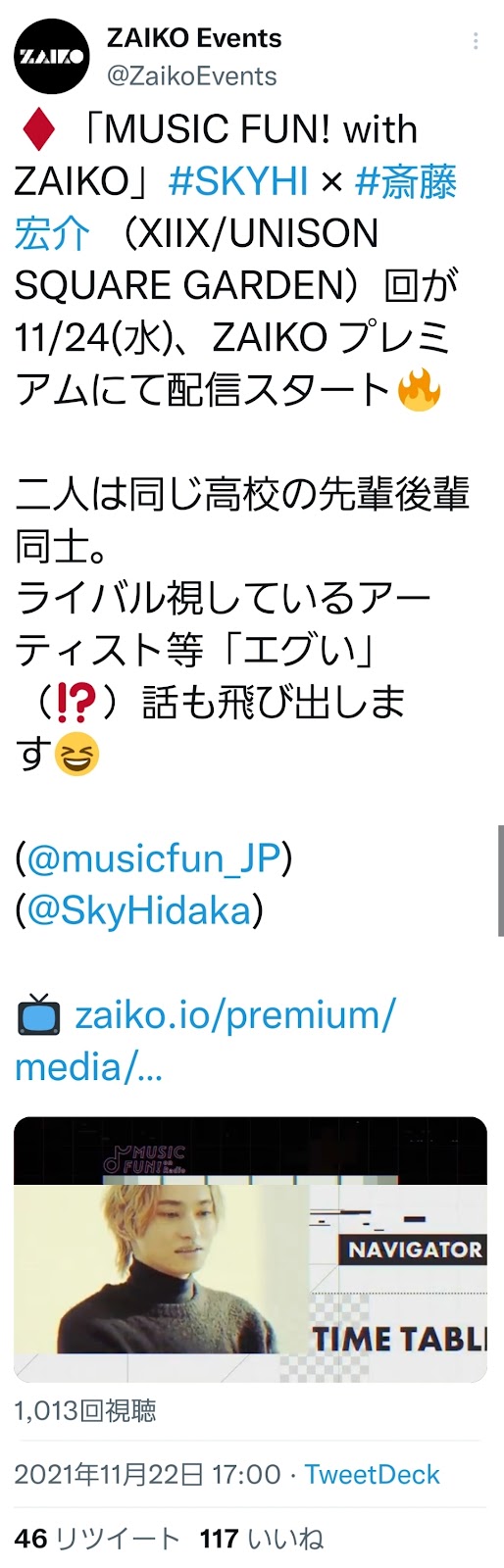Screen dimensions: 504x1568
Task: Open the #斎藤宏介 hashtag
Action: [x=235, y=207]
